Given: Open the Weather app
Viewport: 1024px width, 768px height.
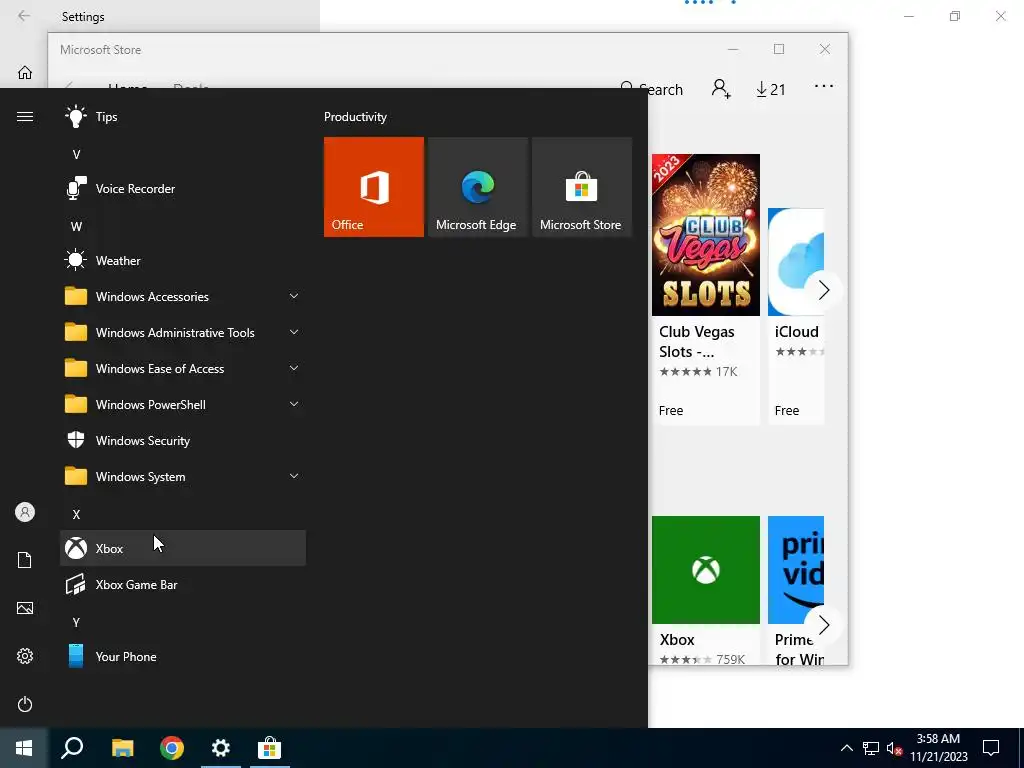Looking at the screenshot, I should pos(183,261).
